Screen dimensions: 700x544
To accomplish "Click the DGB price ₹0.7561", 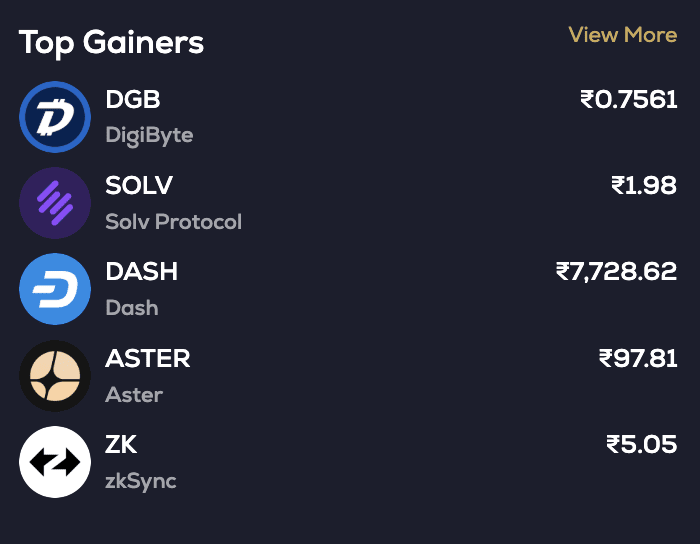I will coord(628,100).
